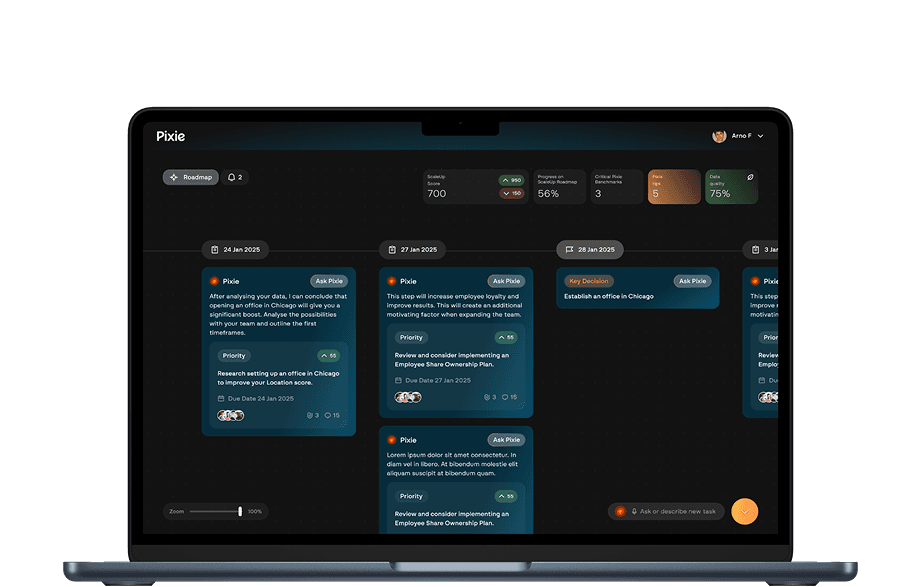Collapse the 55 priority chevron on the Chicago card
Viewport: 914px width, 587px height.
(x=327, y=355)
